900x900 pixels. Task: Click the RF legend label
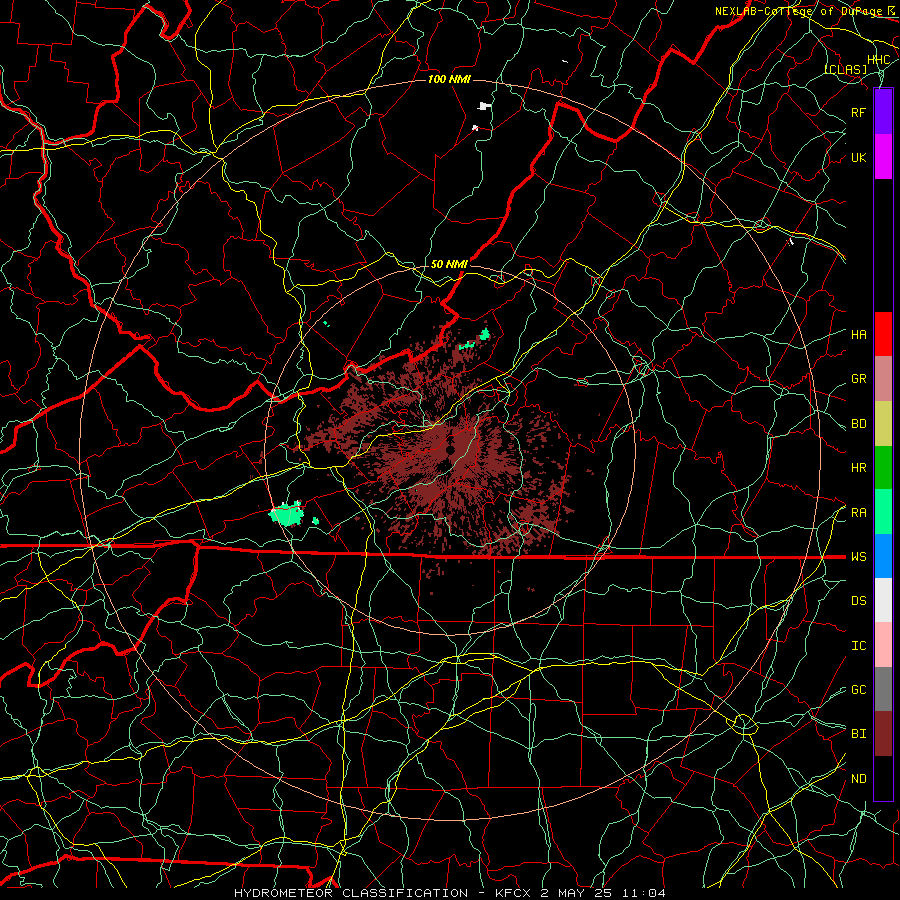pyautogui.click(x=858, y=112)
